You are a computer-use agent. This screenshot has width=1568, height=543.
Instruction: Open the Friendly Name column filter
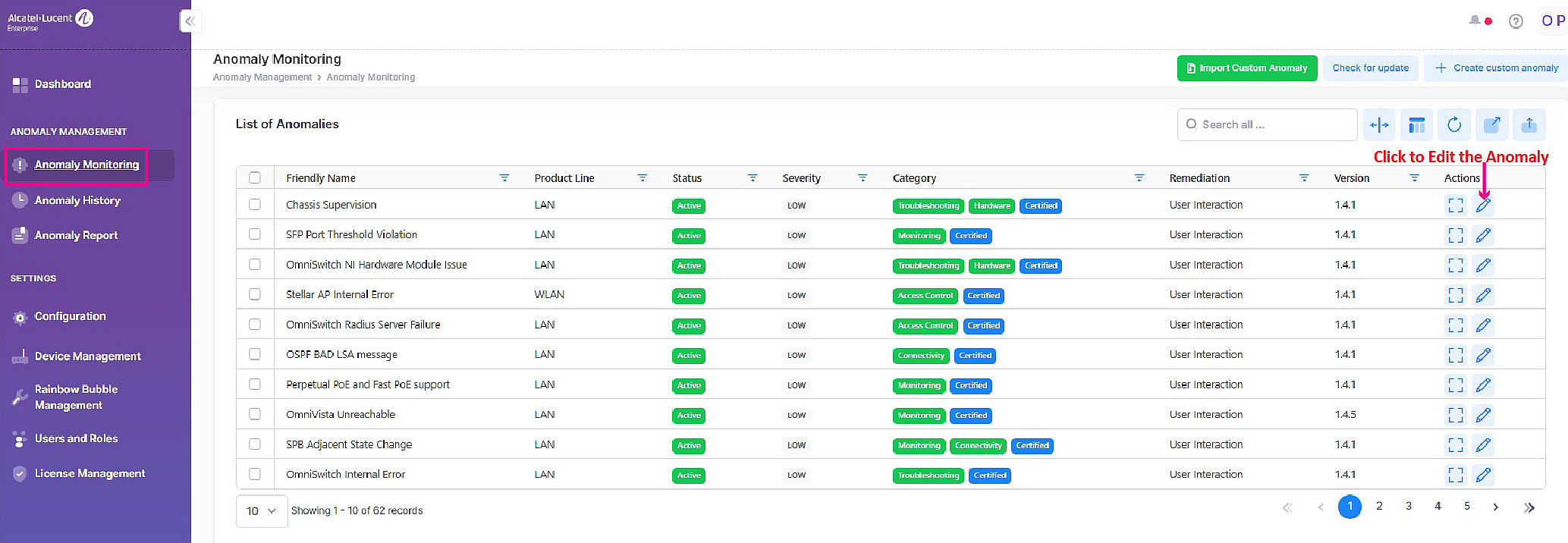click(504, 178)
